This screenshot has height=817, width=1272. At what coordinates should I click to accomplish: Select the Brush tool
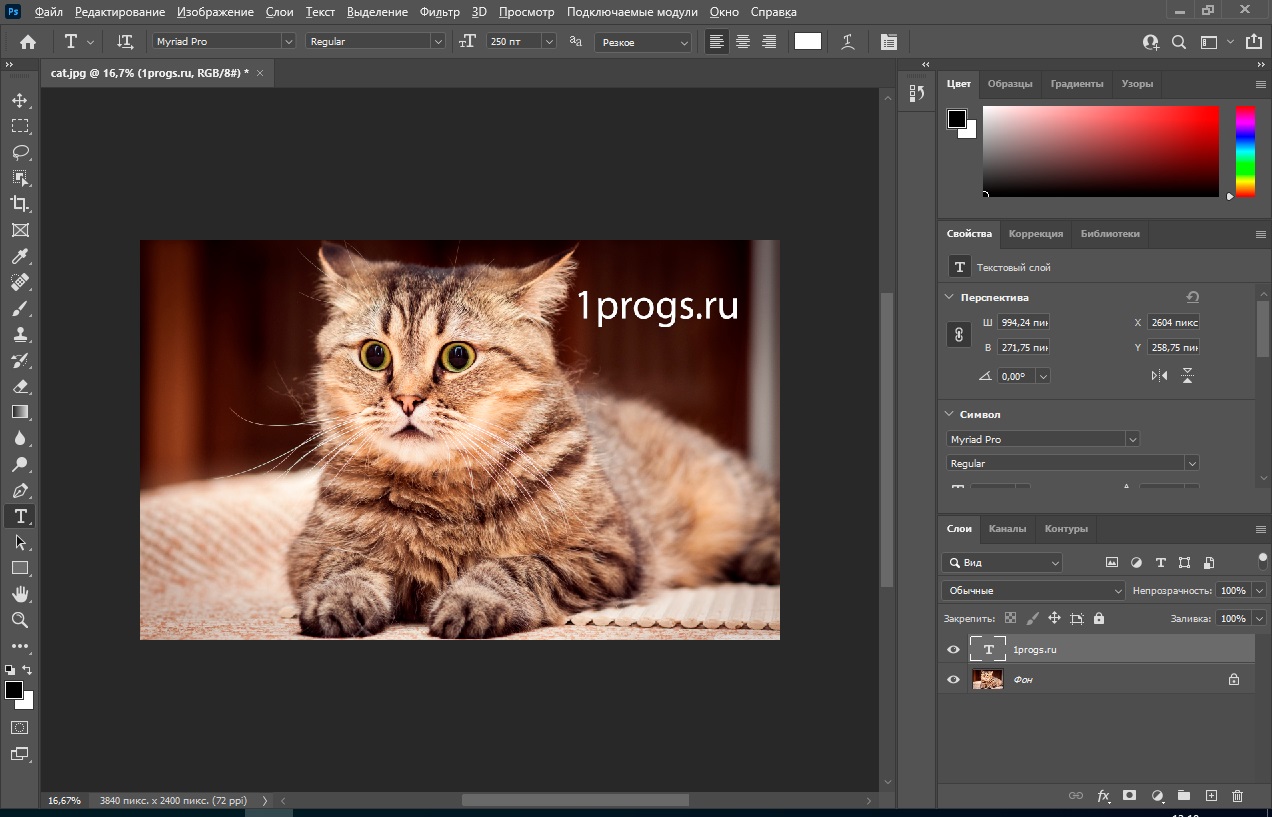point(20,308)
